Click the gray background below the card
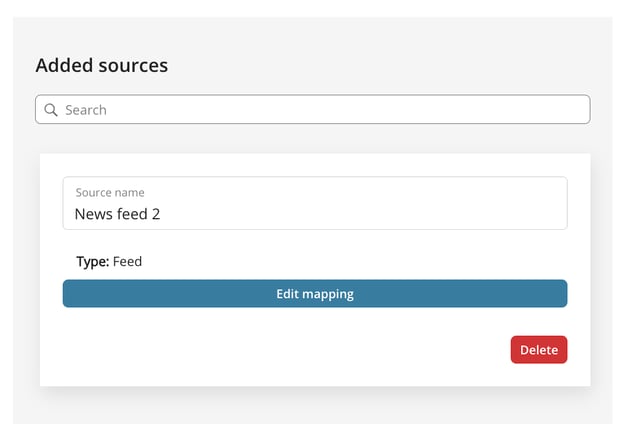This screenshot has width=629, height=435. (x=312, y=405)
